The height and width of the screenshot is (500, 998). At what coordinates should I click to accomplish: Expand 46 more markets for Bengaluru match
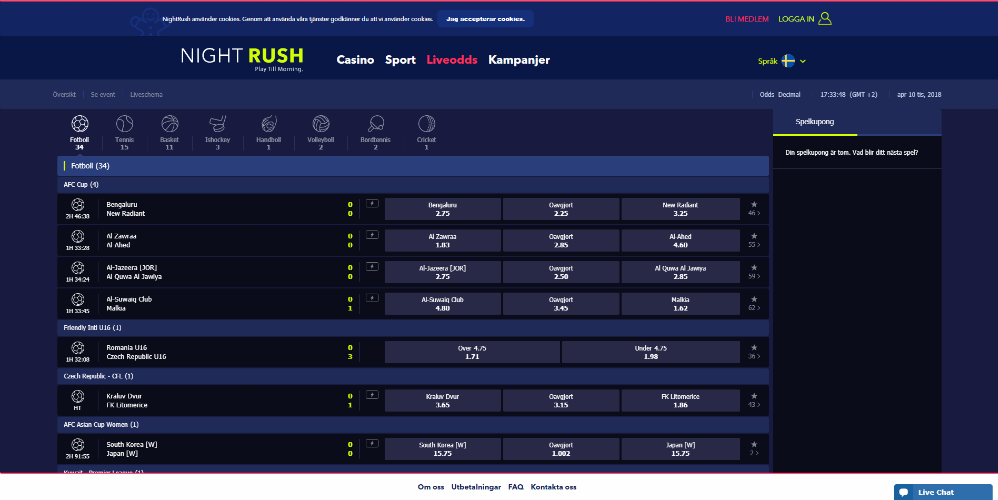[754, 213]
